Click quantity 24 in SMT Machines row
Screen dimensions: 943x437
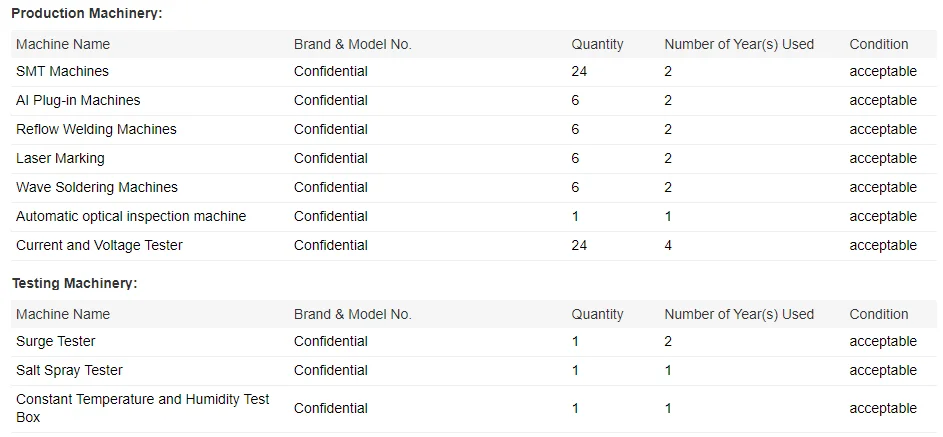coord(579,71)
